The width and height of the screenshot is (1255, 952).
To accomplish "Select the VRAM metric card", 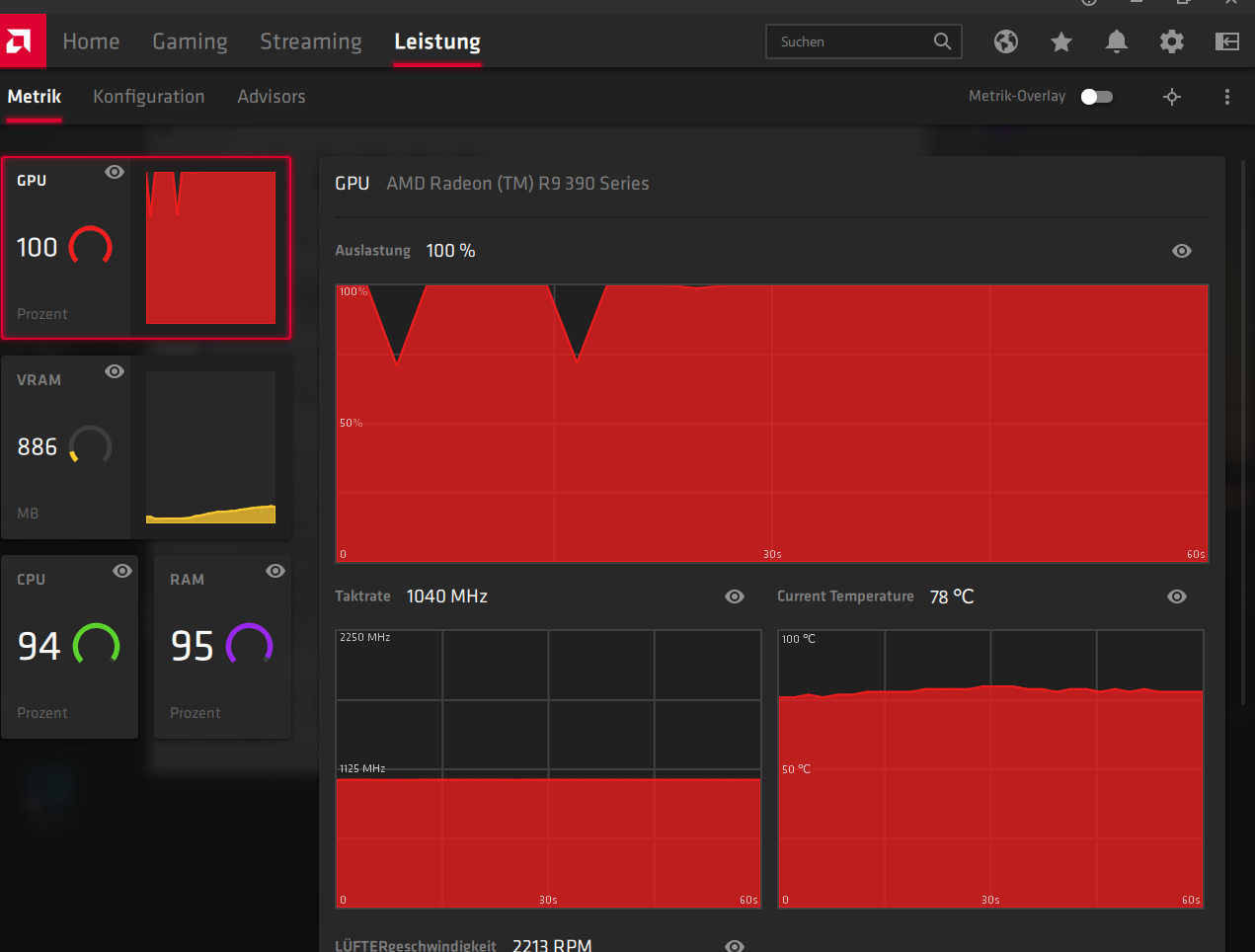I will click(146, 447).
